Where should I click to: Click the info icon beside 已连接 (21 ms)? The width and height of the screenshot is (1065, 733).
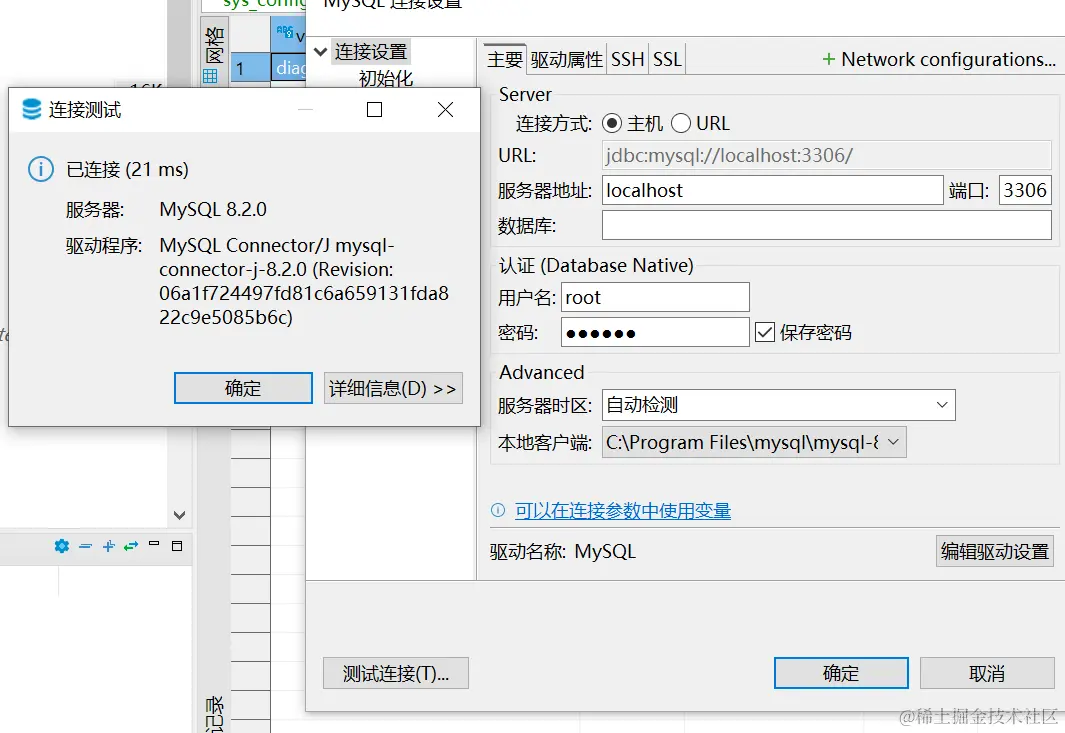[x=41, y=169]
